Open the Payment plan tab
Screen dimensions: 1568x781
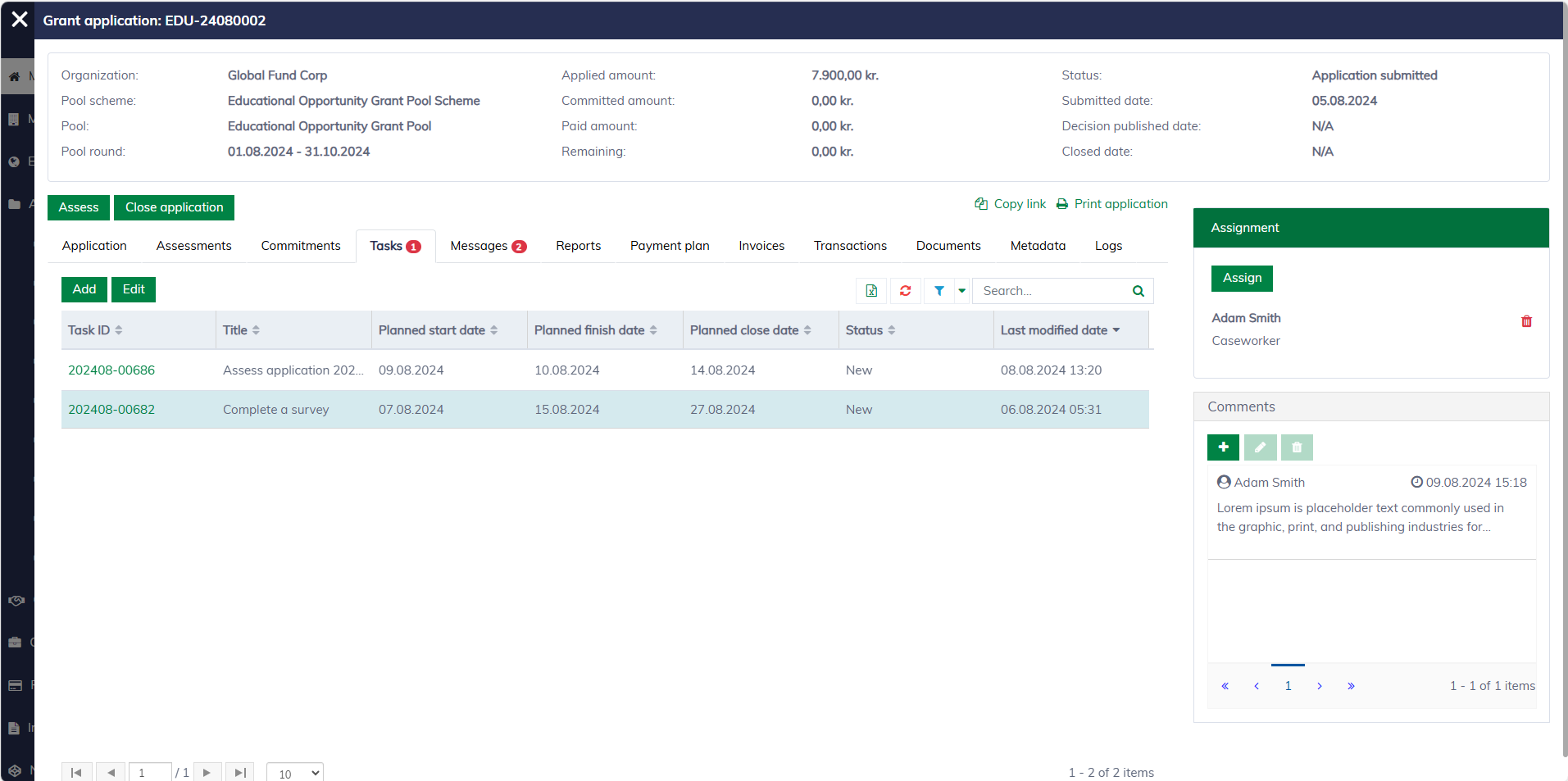pyautogui.click(x=670, y=246)
